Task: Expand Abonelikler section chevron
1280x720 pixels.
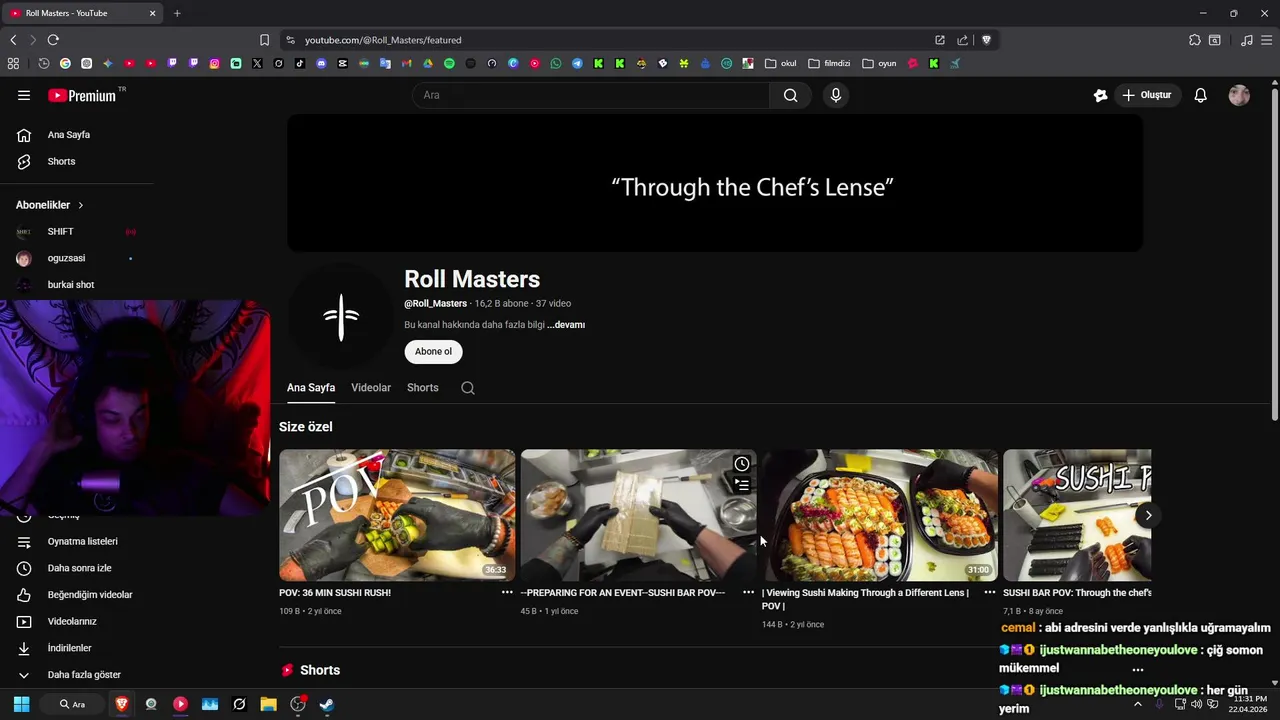Action: pos(81,205)
